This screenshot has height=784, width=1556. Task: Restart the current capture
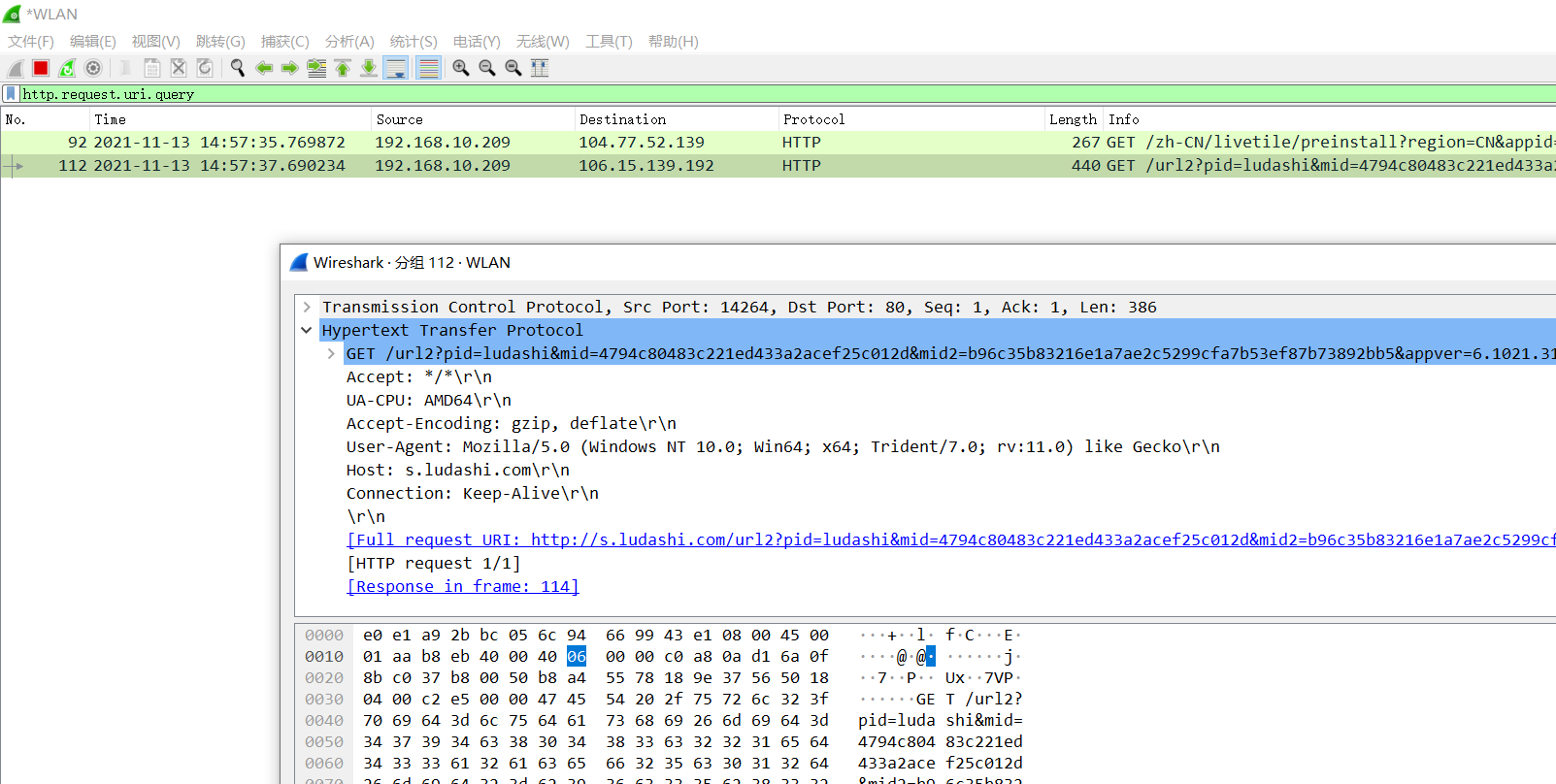click(67, 68)
